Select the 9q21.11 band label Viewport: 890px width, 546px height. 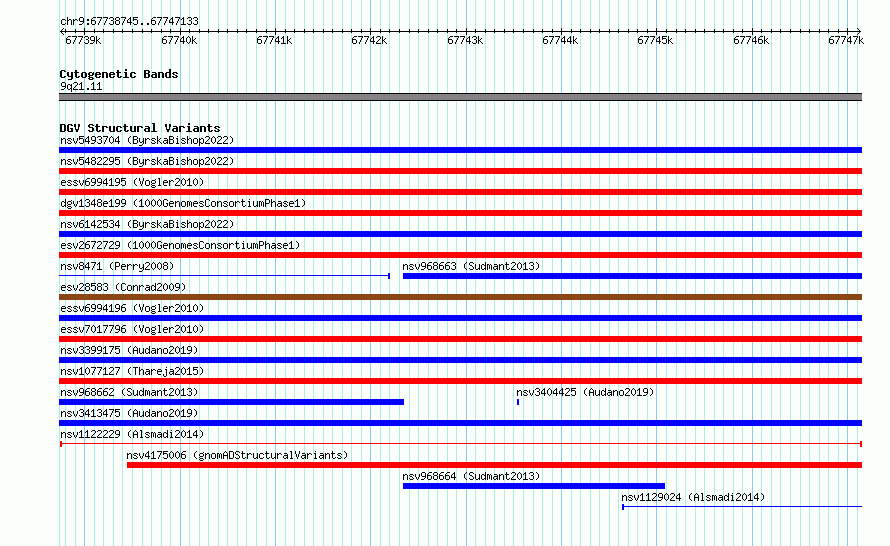[81, 86]
